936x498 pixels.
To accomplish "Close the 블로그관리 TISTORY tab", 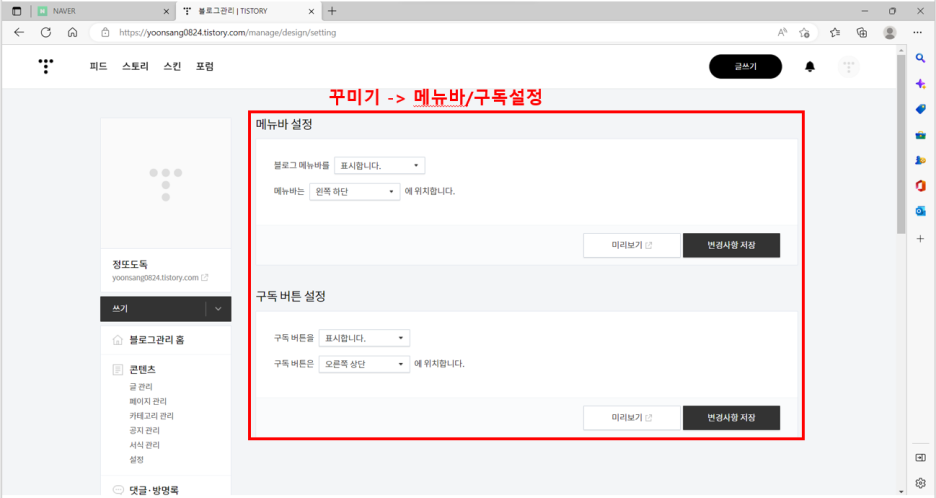I will click(311, 11).
